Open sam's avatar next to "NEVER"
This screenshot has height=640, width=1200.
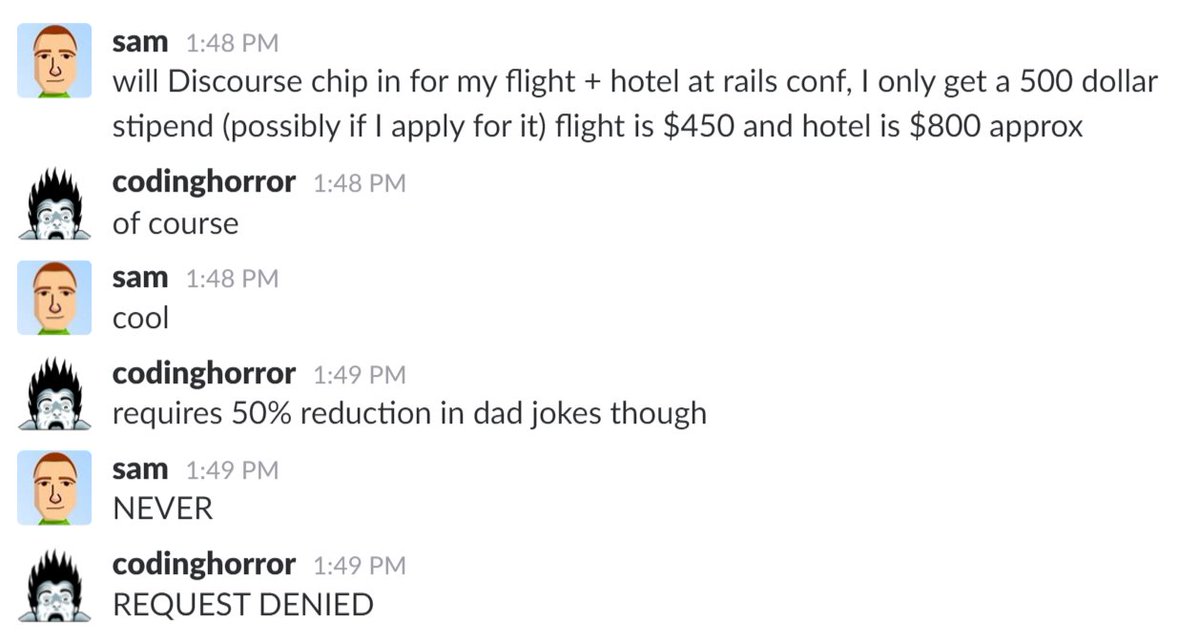[x=54, y=488]
